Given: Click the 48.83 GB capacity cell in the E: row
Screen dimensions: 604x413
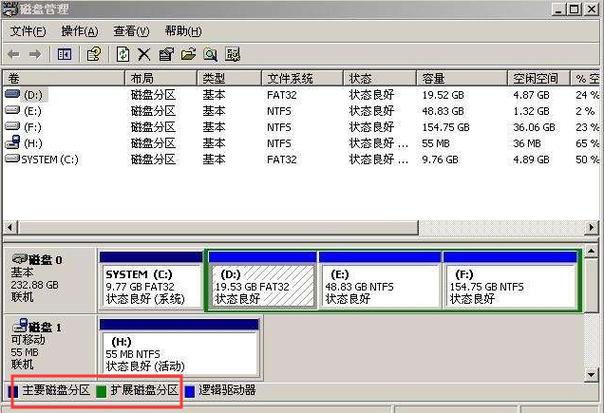Looking at the screenshot, I should point(443,111).
